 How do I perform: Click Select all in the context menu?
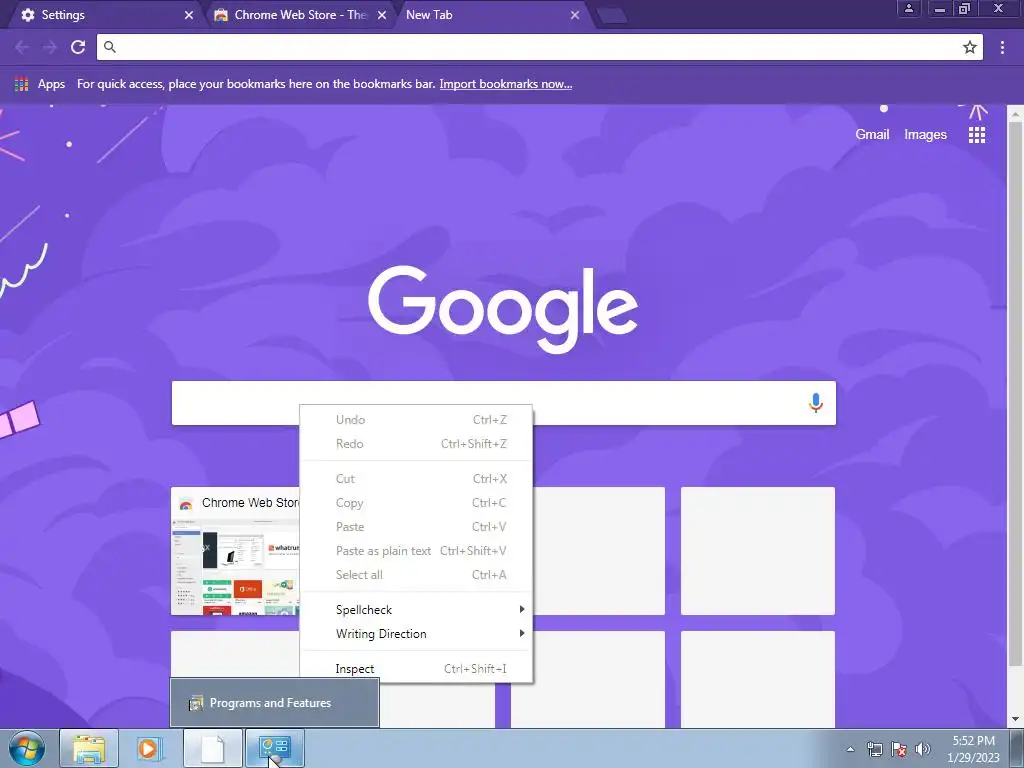[x=416, y=575]
